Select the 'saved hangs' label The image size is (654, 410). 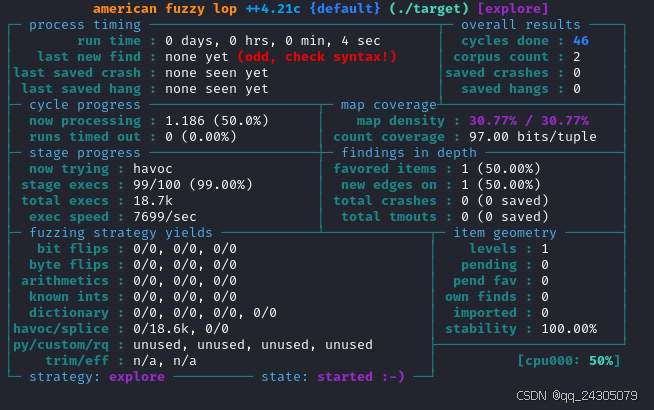point(505,89)
